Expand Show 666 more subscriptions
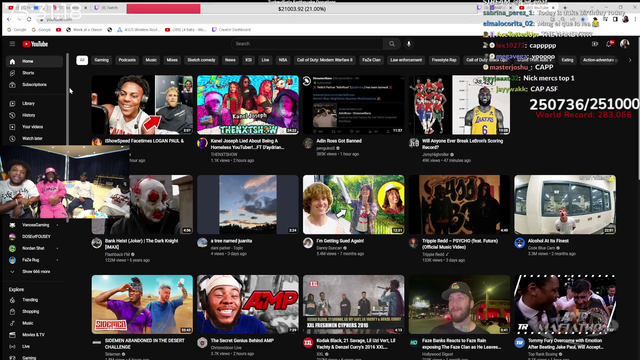The image size is (640, 360). [x=34, y=271]
